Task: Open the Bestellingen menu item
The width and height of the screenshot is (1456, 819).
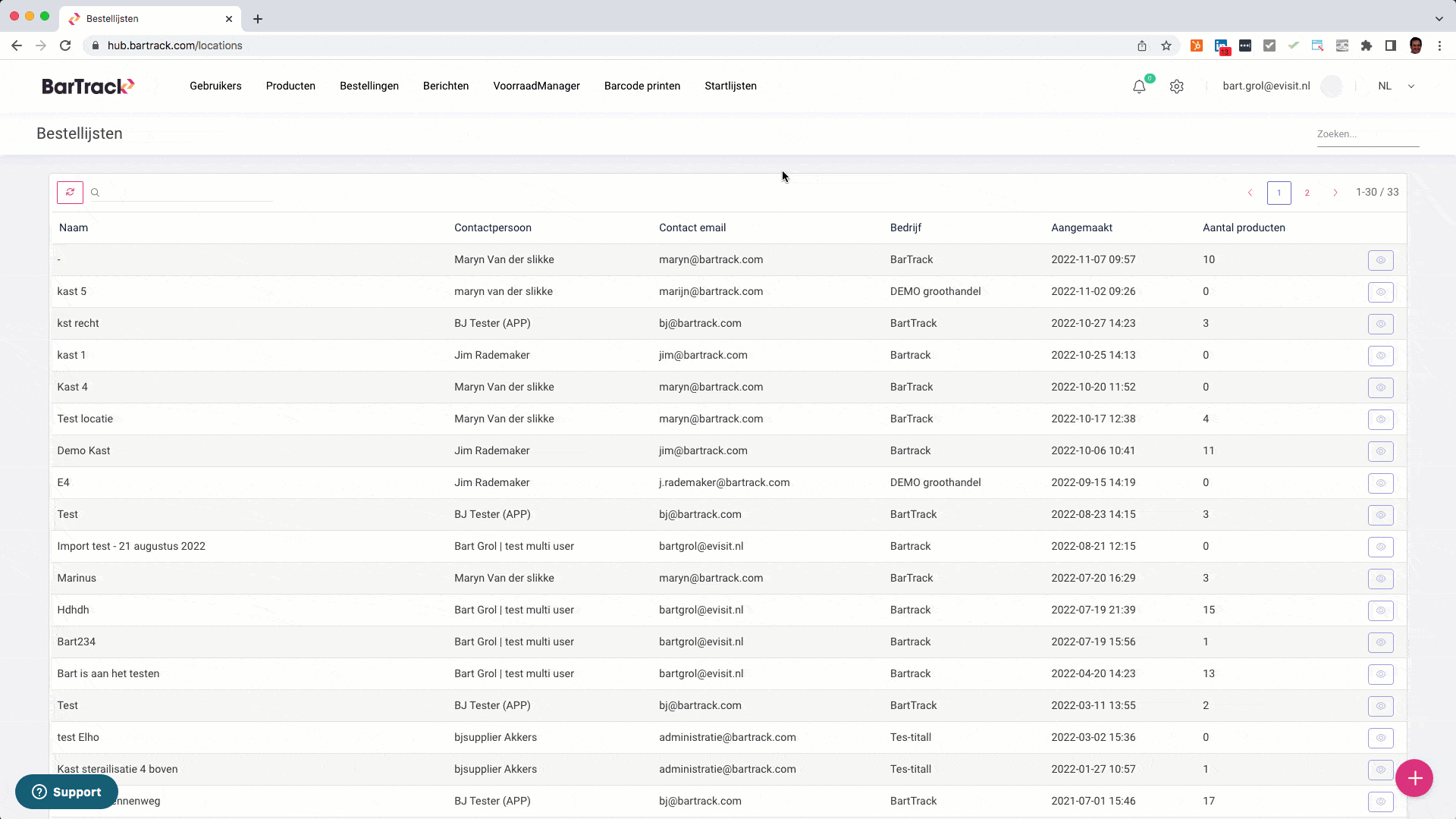Action: coord(369,86)
